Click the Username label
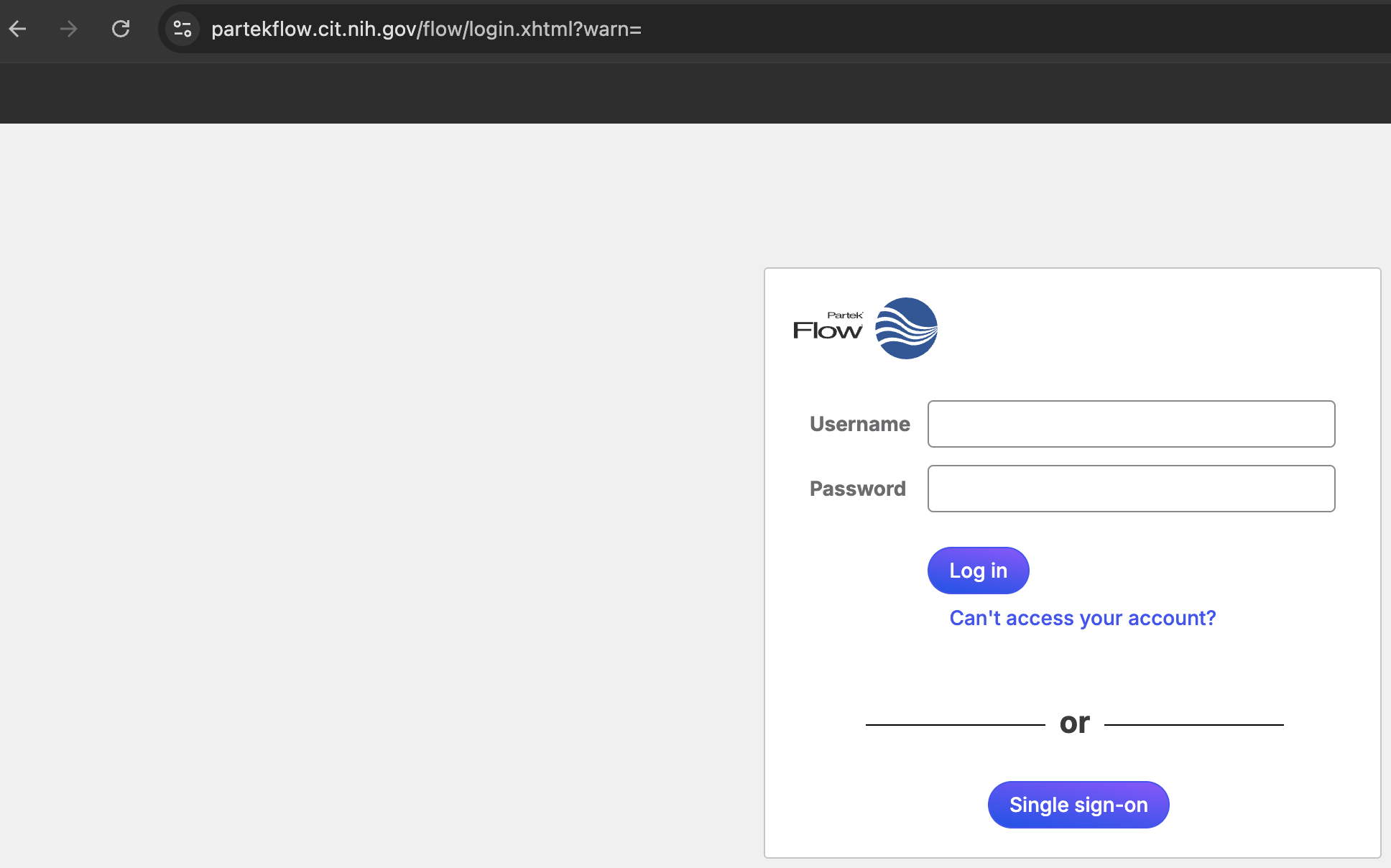The height and width of the screenshot is (868, 1391). pos(859,424)
